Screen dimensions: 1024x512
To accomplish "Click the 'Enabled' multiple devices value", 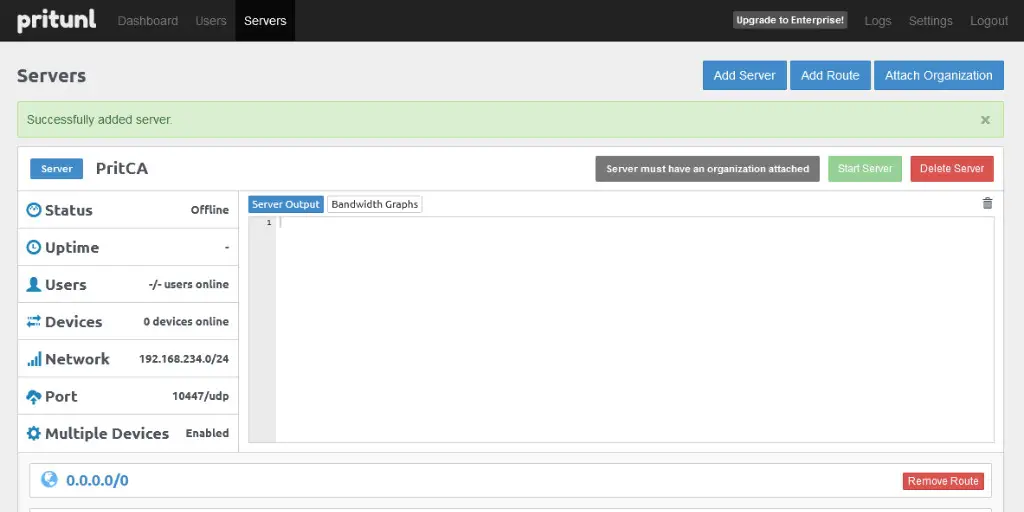I will pyautogui.click(x=207, y=433).
